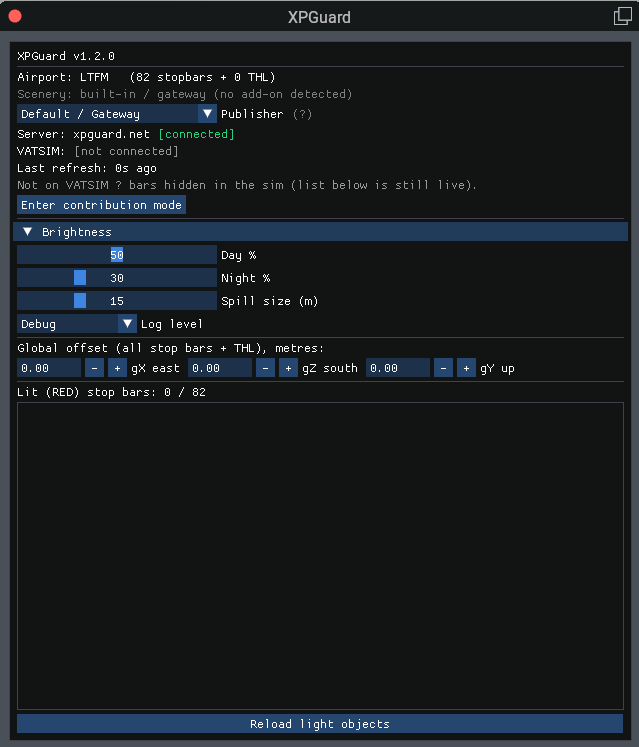
Task: Click the Scenery: built-in / gateway line
Action: [185, 94]
